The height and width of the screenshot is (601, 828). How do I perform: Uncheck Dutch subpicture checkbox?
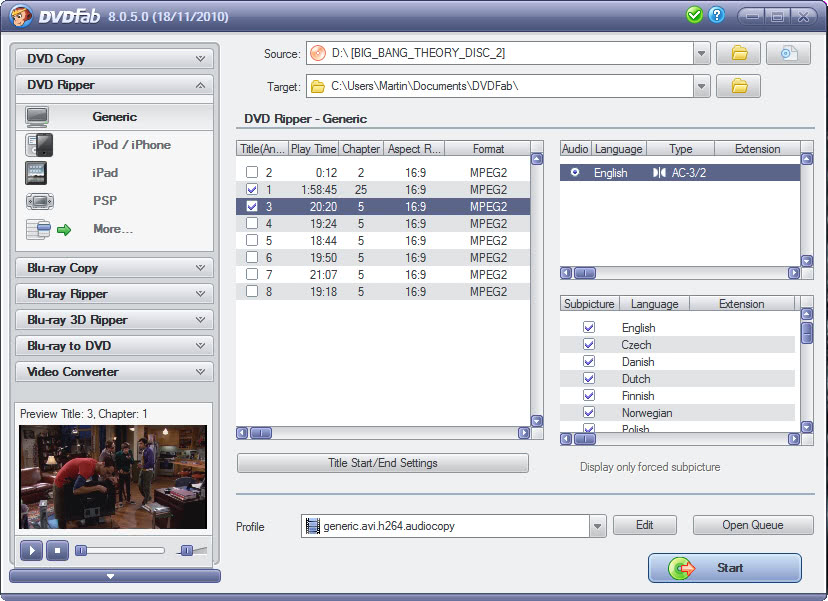[589, 378]
